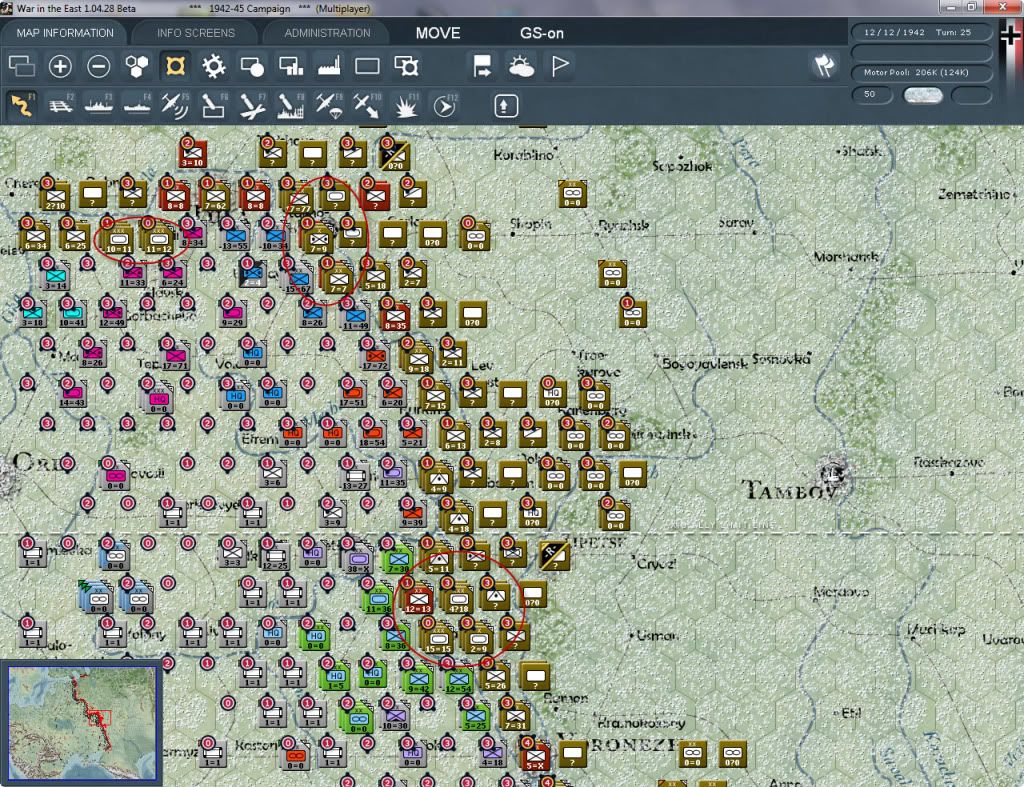Select the unit counter labeled 10=11
The image size is (1024, 787).
click(x=118, y=238)
